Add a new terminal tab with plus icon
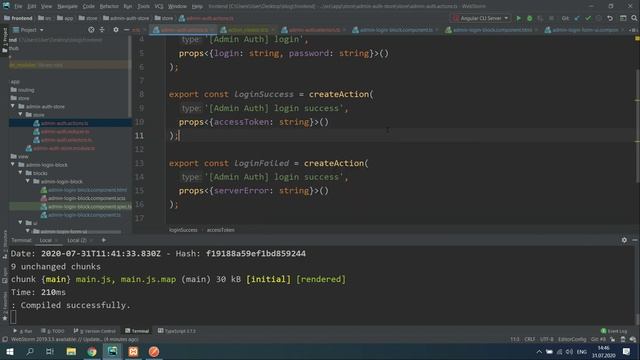Viewport: 640px width, 360px height. pyautogui.click(x=104, y=240)
